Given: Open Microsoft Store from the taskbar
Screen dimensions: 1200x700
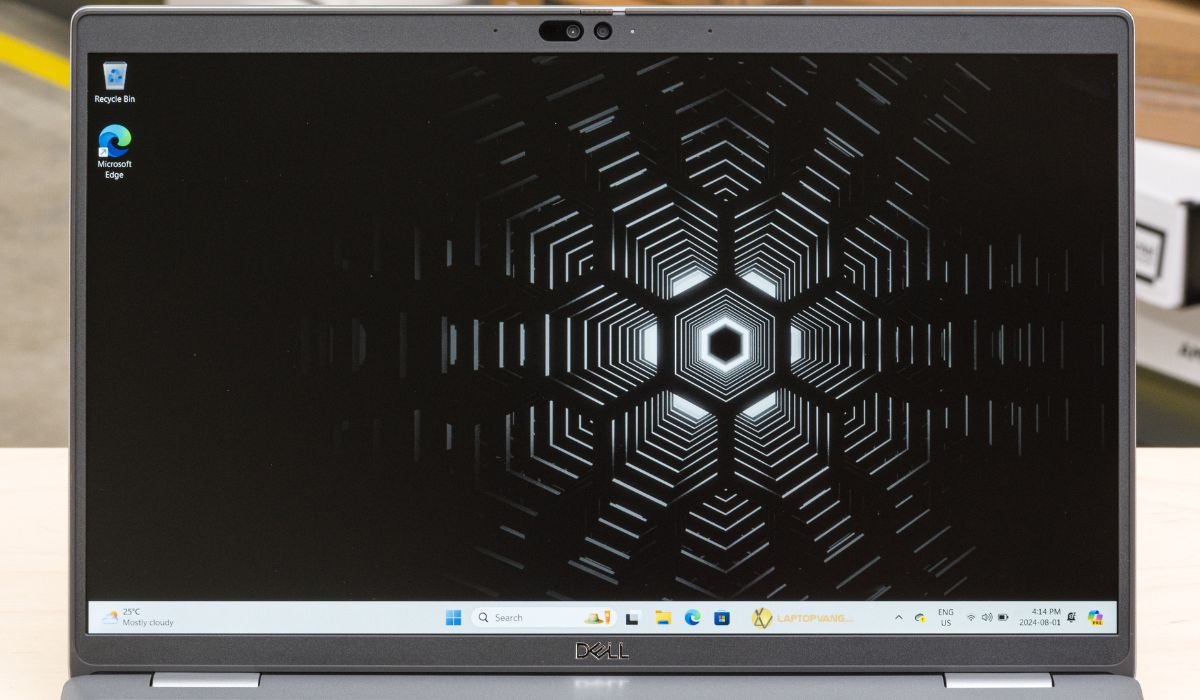Looking at the screenshot, I should tap(721, 618).
